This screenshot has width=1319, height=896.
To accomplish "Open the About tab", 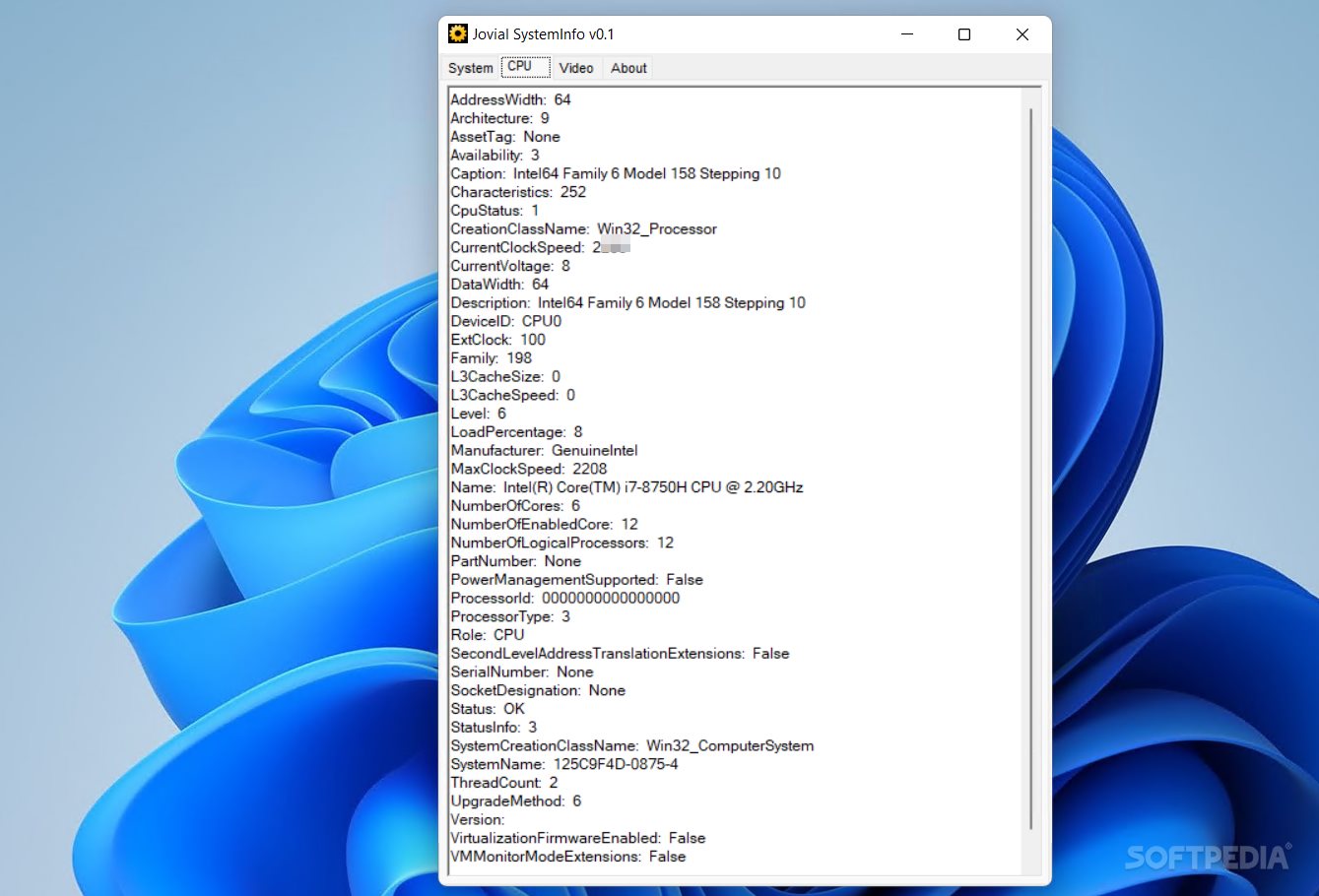I will point(628,68).
